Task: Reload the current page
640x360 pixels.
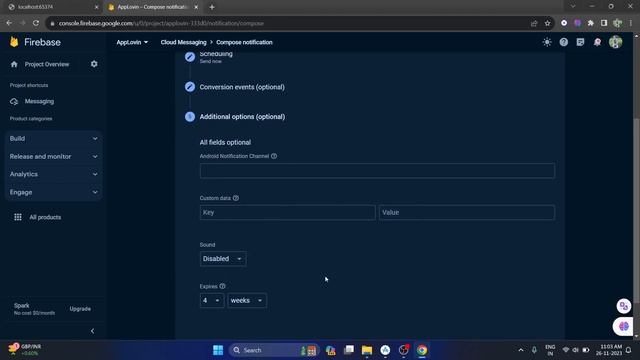Action: pos(36,23)
